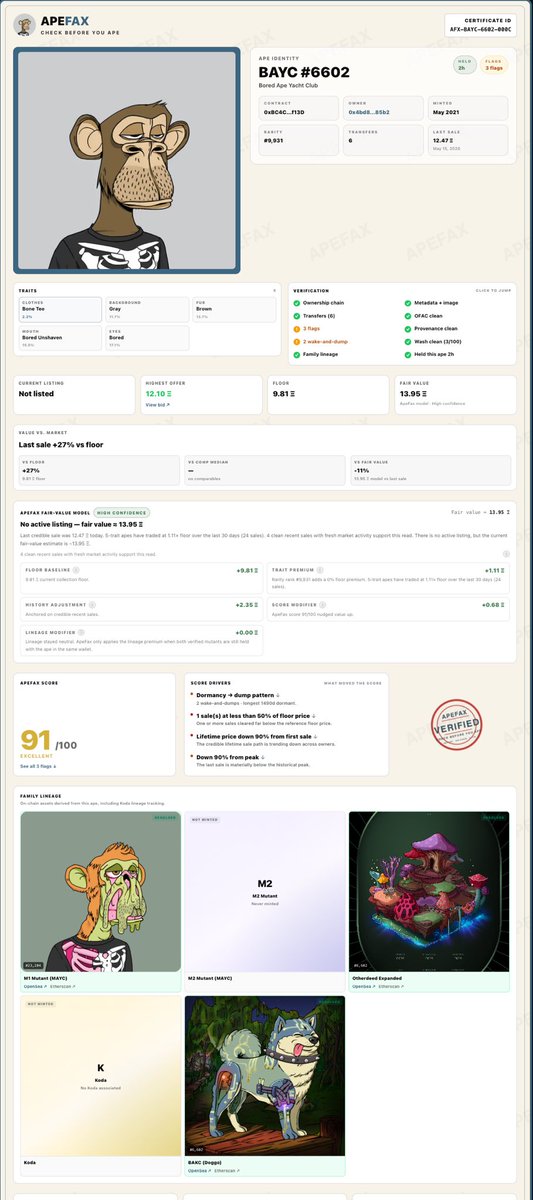Jump to Metadata + image verification item

click(x=435, y=302)
